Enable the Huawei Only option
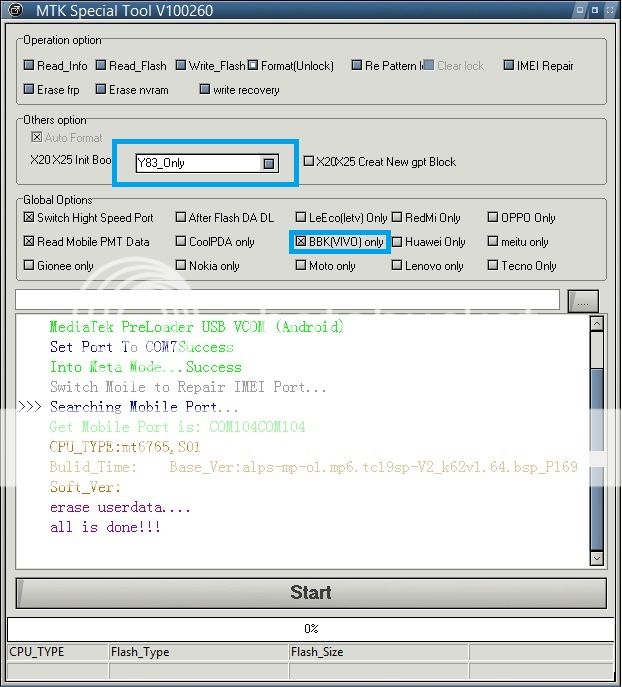Image resolution: width=622 pixels, height=687 pixels. point(397,242)
